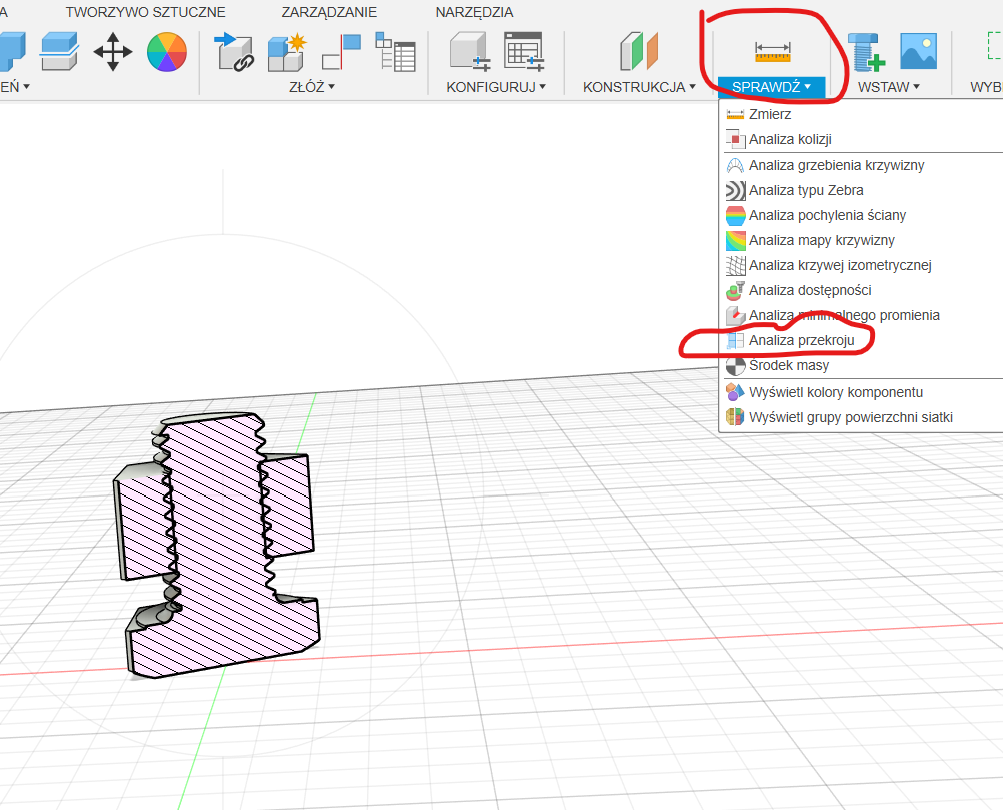Image resolution: width=1003 pixels, height=810 pixels.
Task: Collapse the SPRAWDŹ dropdown
Action: (x=771, y=87)
